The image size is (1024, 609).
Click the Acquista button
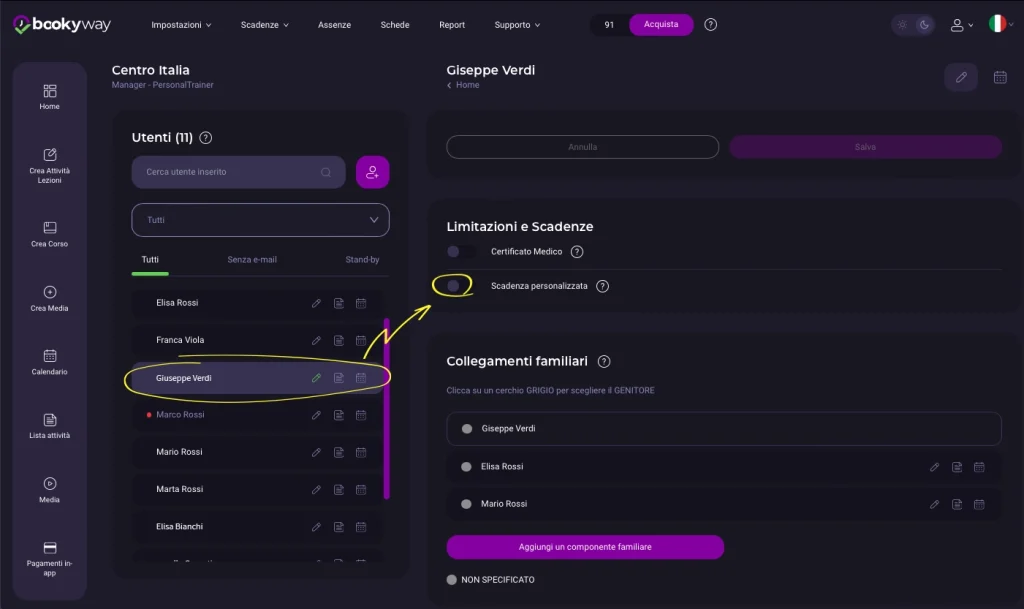coord(661,24)
